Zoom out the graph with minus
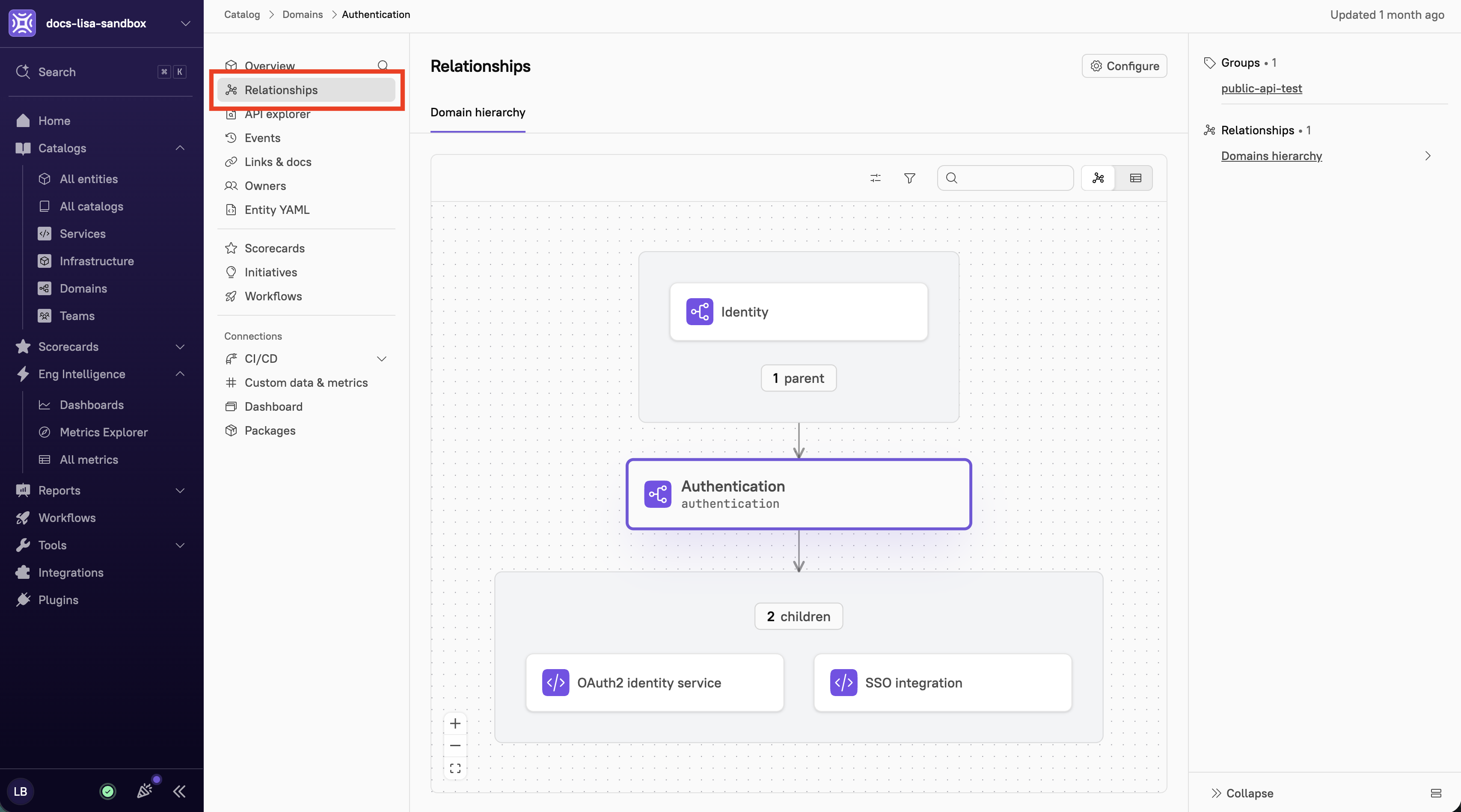The image size is (1461, 812). (455, 746)
